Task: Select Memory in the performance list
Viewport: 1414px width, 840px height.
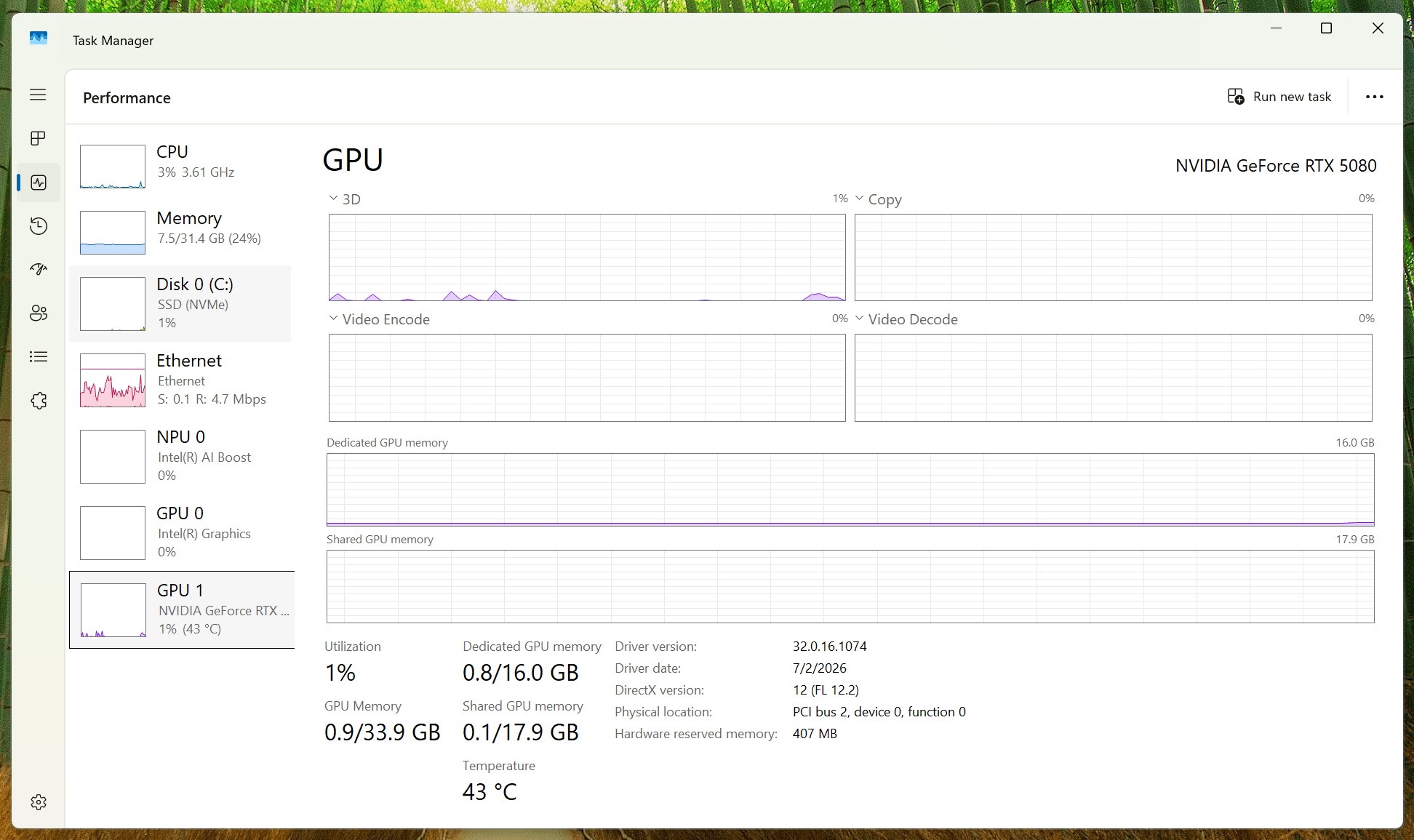Action: pos(182,231)
